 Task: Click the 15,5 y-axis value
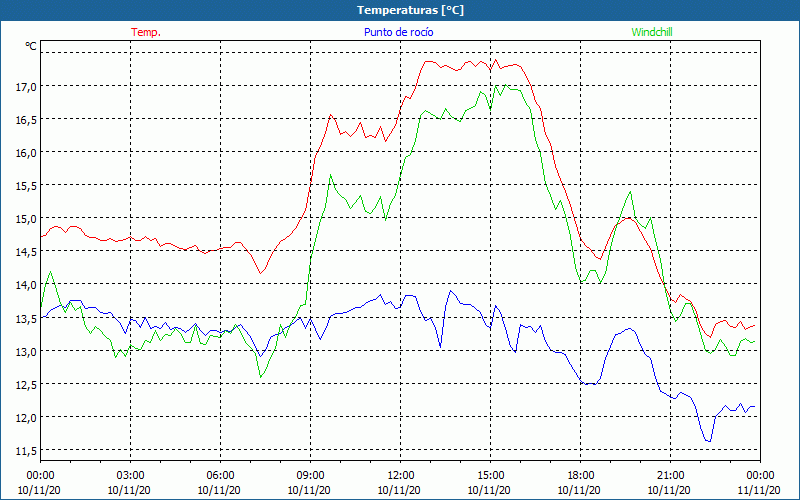click(26, 186)
